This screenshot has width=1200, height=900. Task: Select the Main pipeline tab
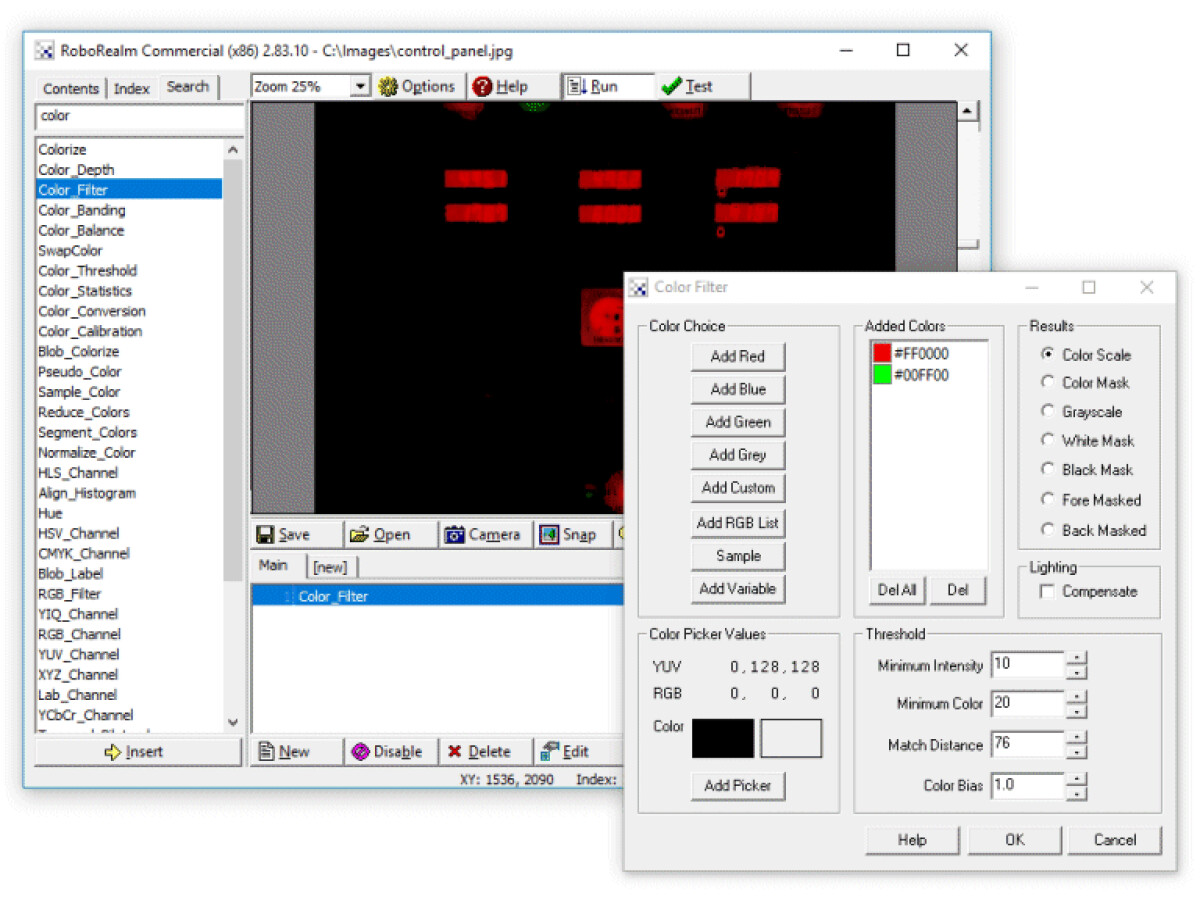[274, 566]
